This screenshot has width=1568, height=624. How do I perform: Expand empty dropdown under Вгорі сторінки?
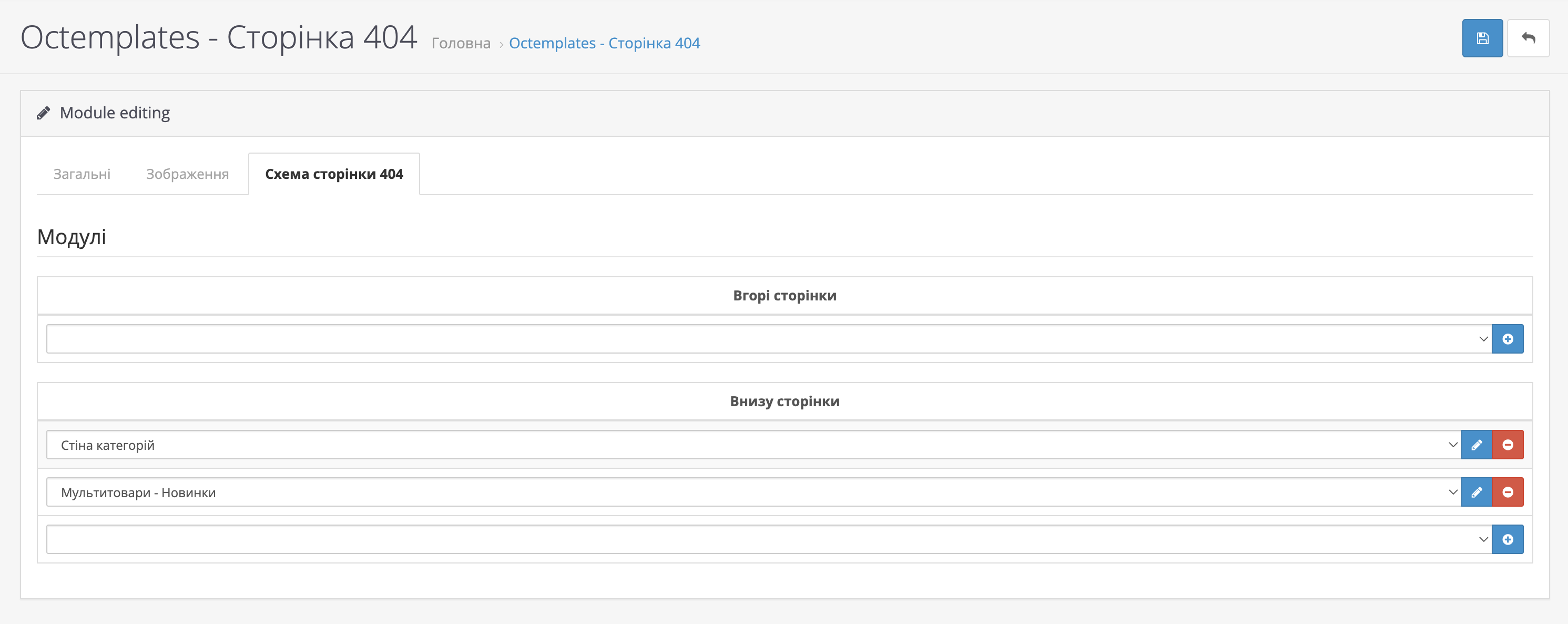768,339
